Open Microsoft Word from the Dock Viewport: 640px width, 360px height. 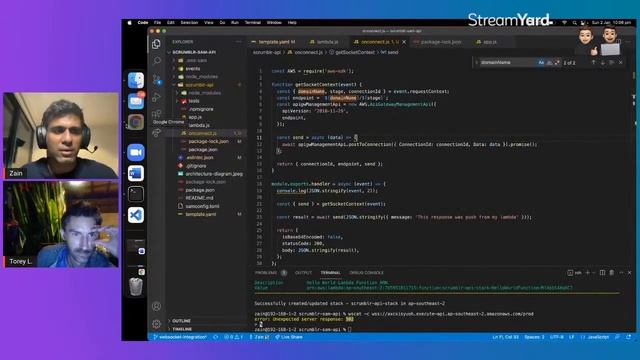(136, 173)
